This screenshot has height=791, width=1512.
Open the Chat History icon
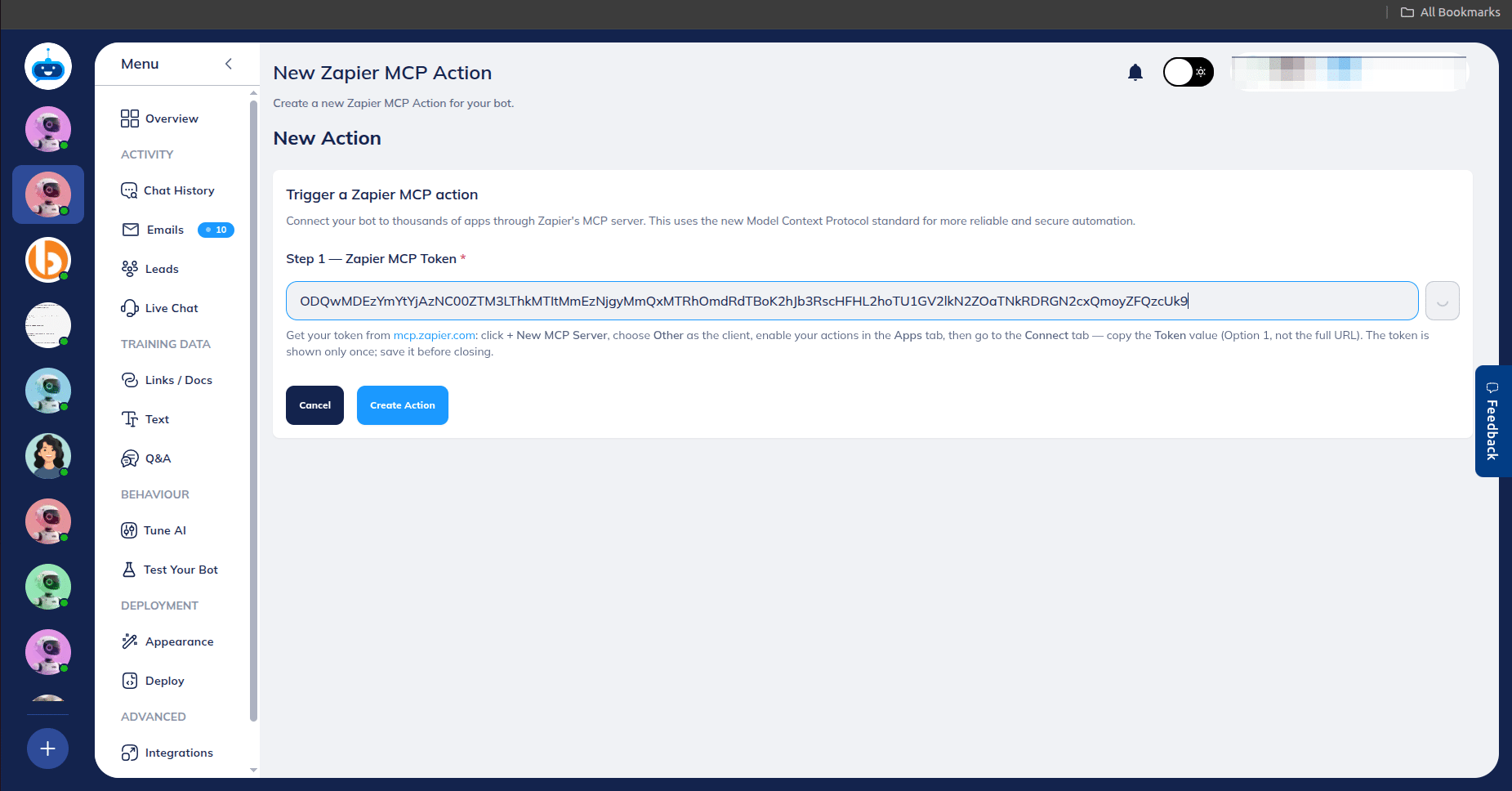tap(129, 190)
